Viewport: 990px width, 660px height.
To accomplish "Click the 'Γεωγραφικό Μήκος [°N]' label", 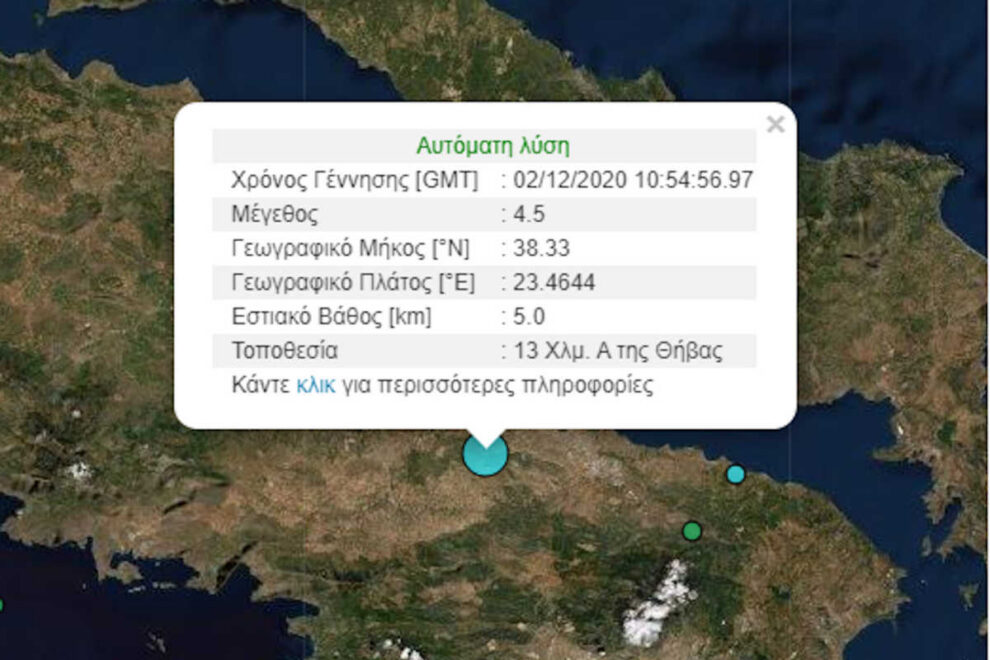I will (351, 248).
